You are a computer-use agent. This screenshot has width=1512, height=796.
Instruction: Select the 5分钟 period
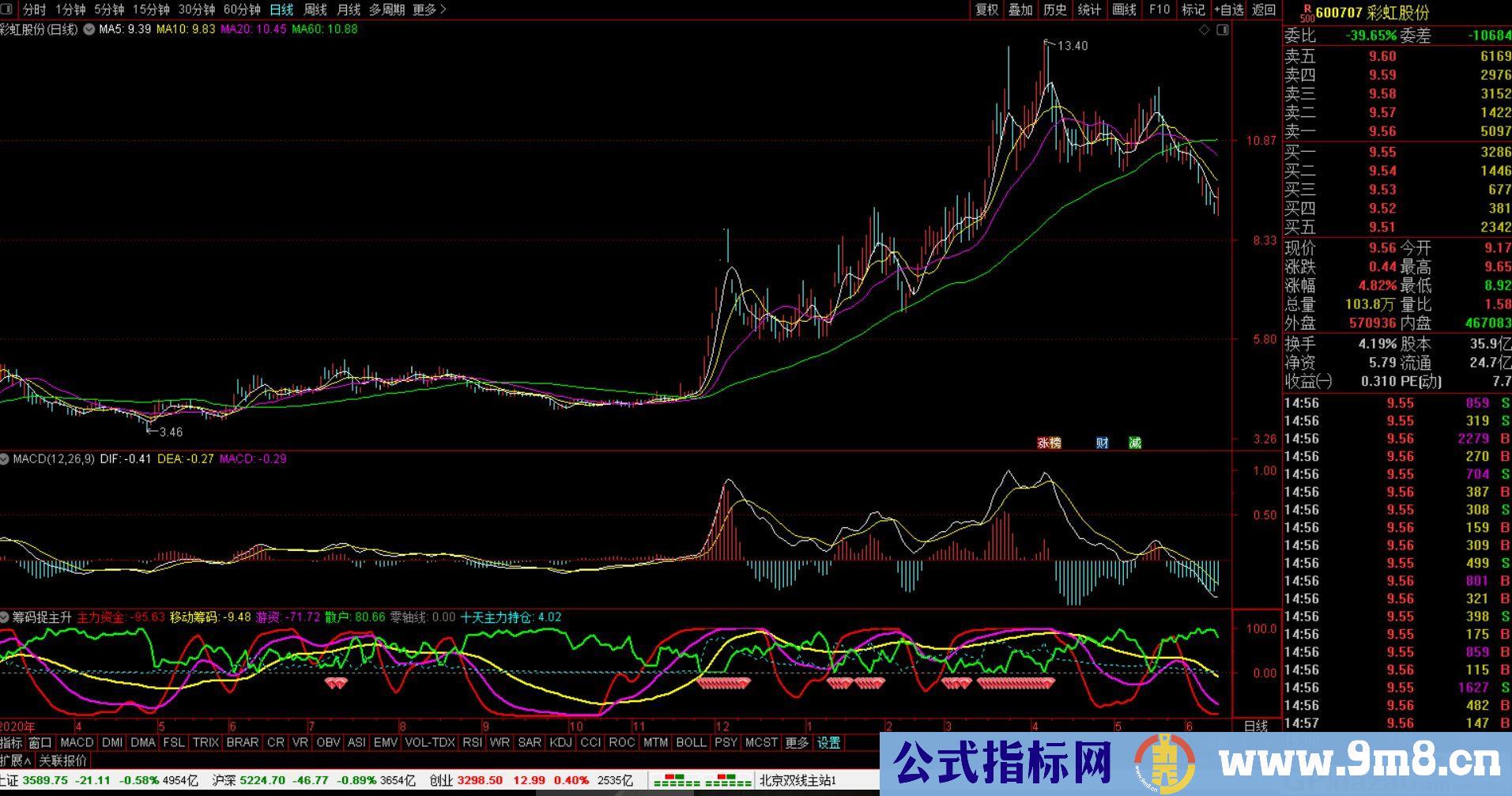pos(109,9)
